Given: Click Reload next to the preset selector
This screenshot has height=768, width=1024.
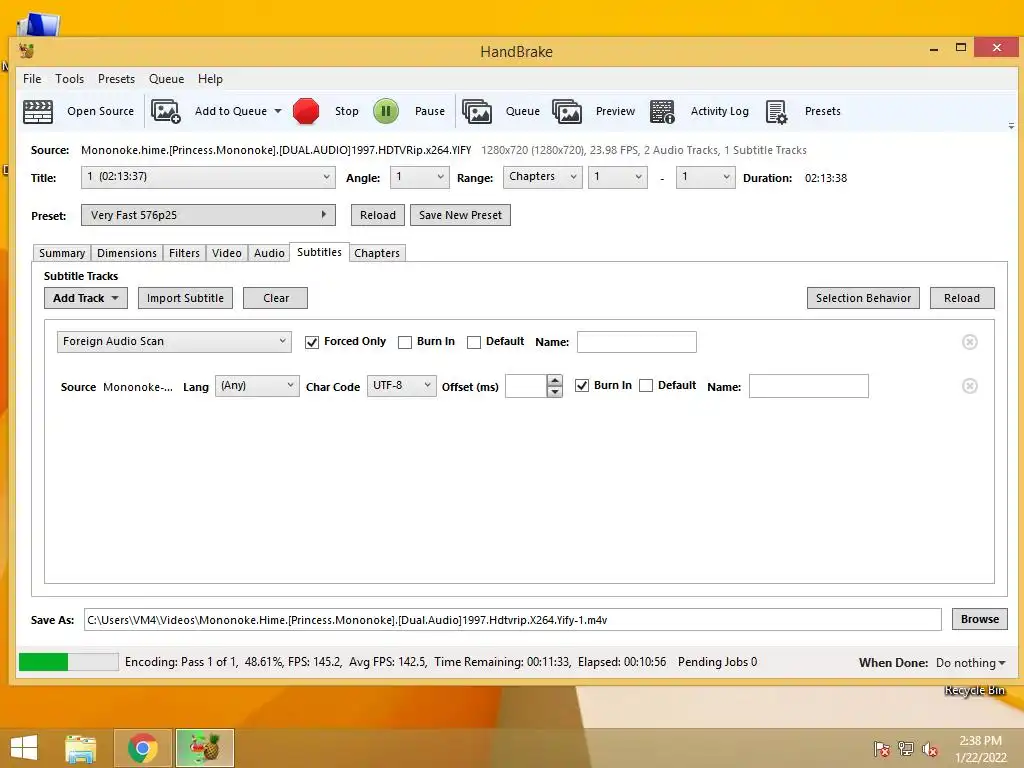Looking at the screenshot, I should click(377, 215).
